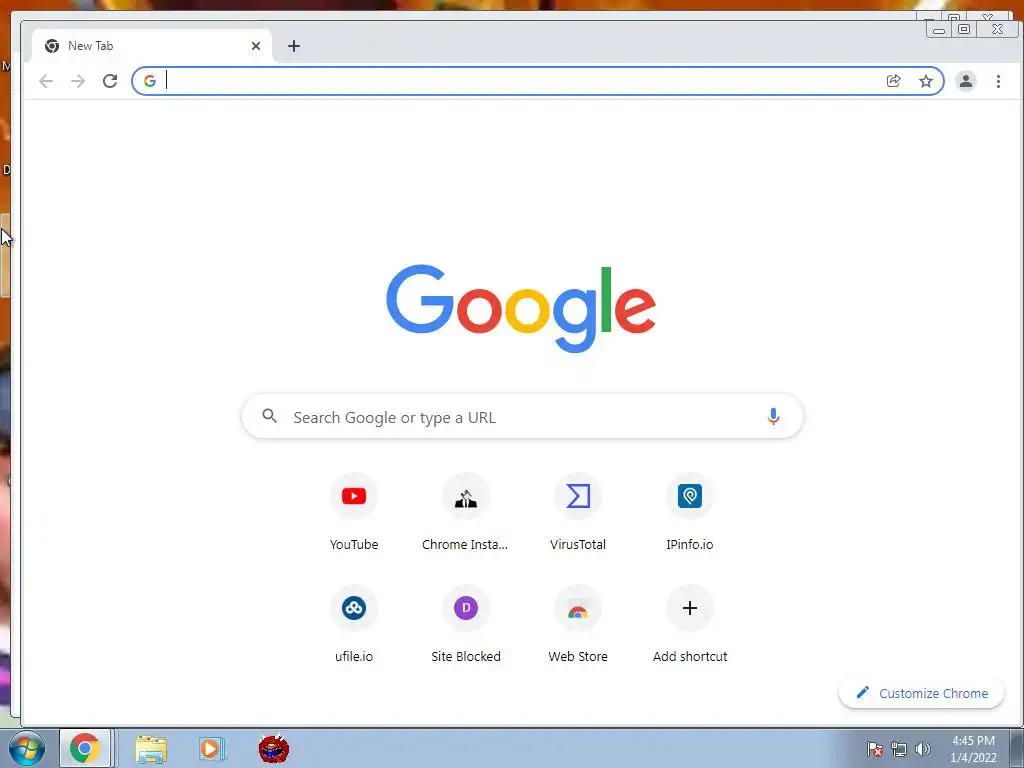
Task: Restore down the Chrome window
Action: (x=964, y=29)
